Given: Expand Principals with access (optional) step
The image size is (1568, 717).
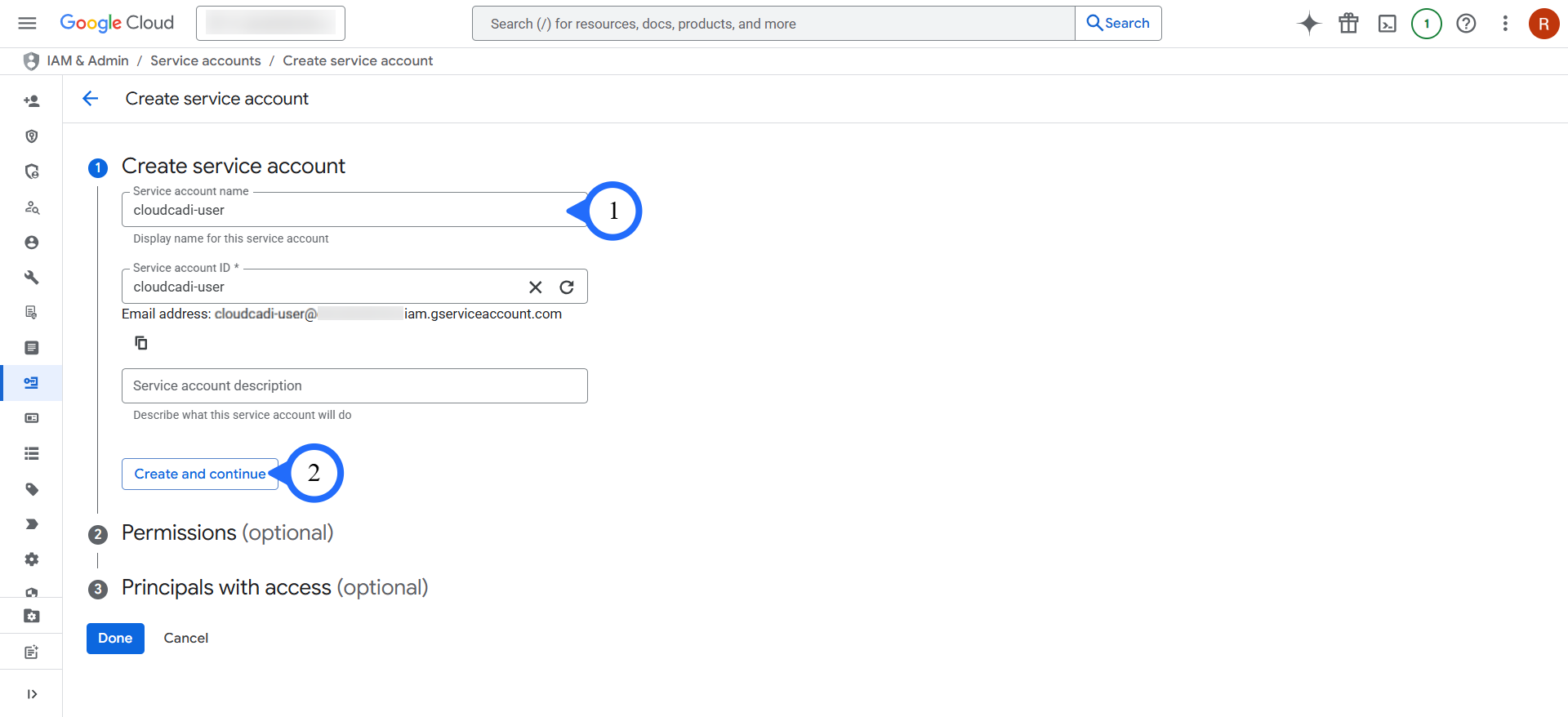Looking at the screenshot, I should click(274, 588).
